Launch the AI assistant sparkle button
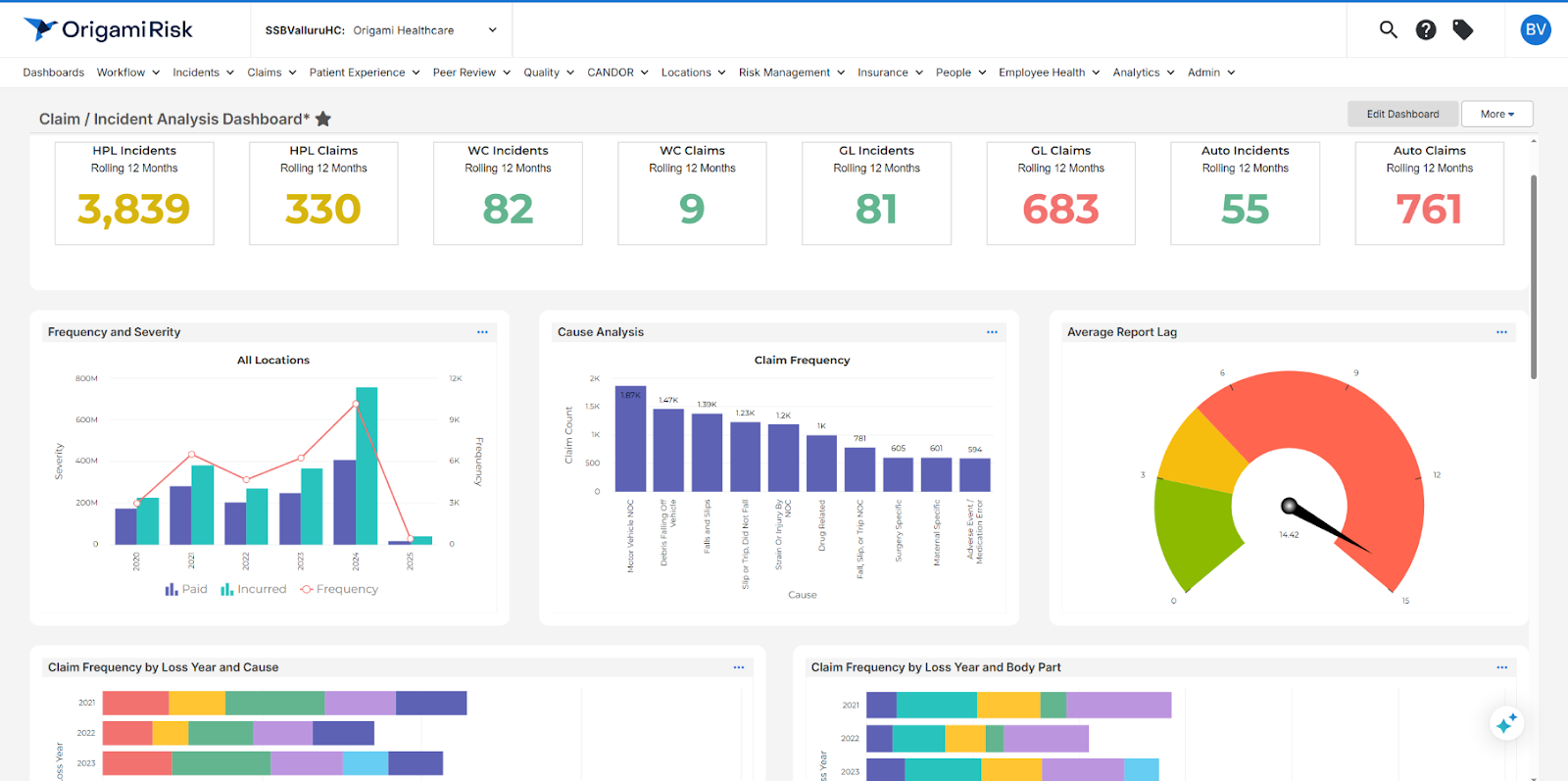 (1506, 724)
